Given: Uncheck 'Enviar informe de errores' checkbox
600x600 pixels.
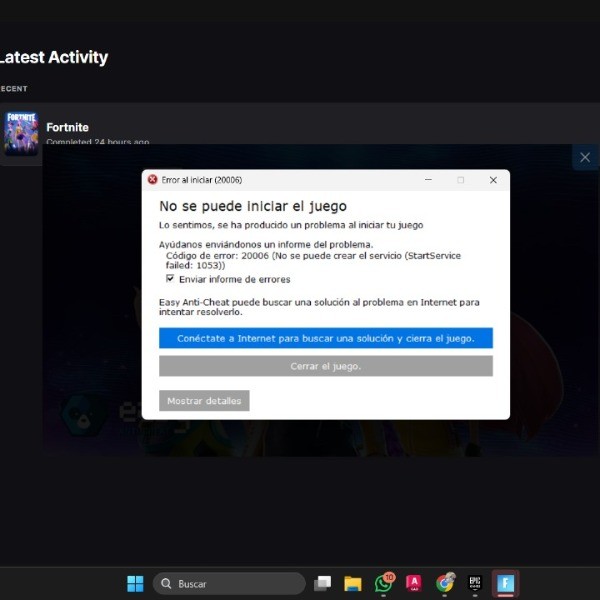Looking at the screenshot, I should (x=170, y=279).
